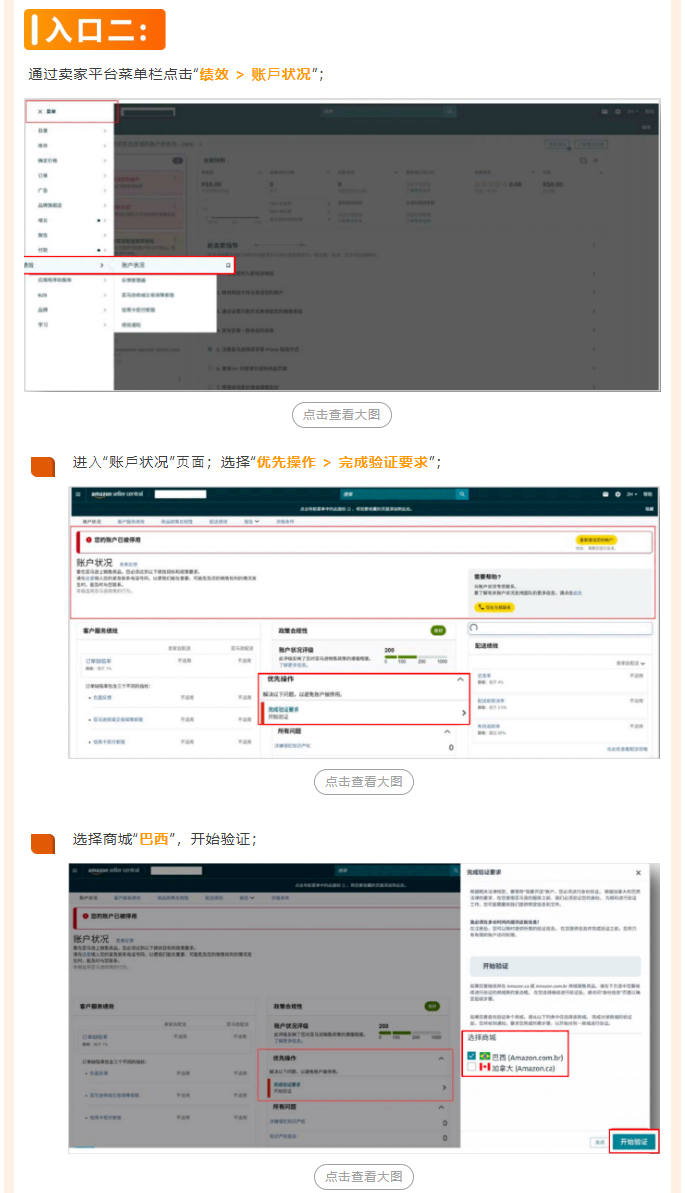
Task: Click the teal 开始验证 button
Action: (634, 1141)
